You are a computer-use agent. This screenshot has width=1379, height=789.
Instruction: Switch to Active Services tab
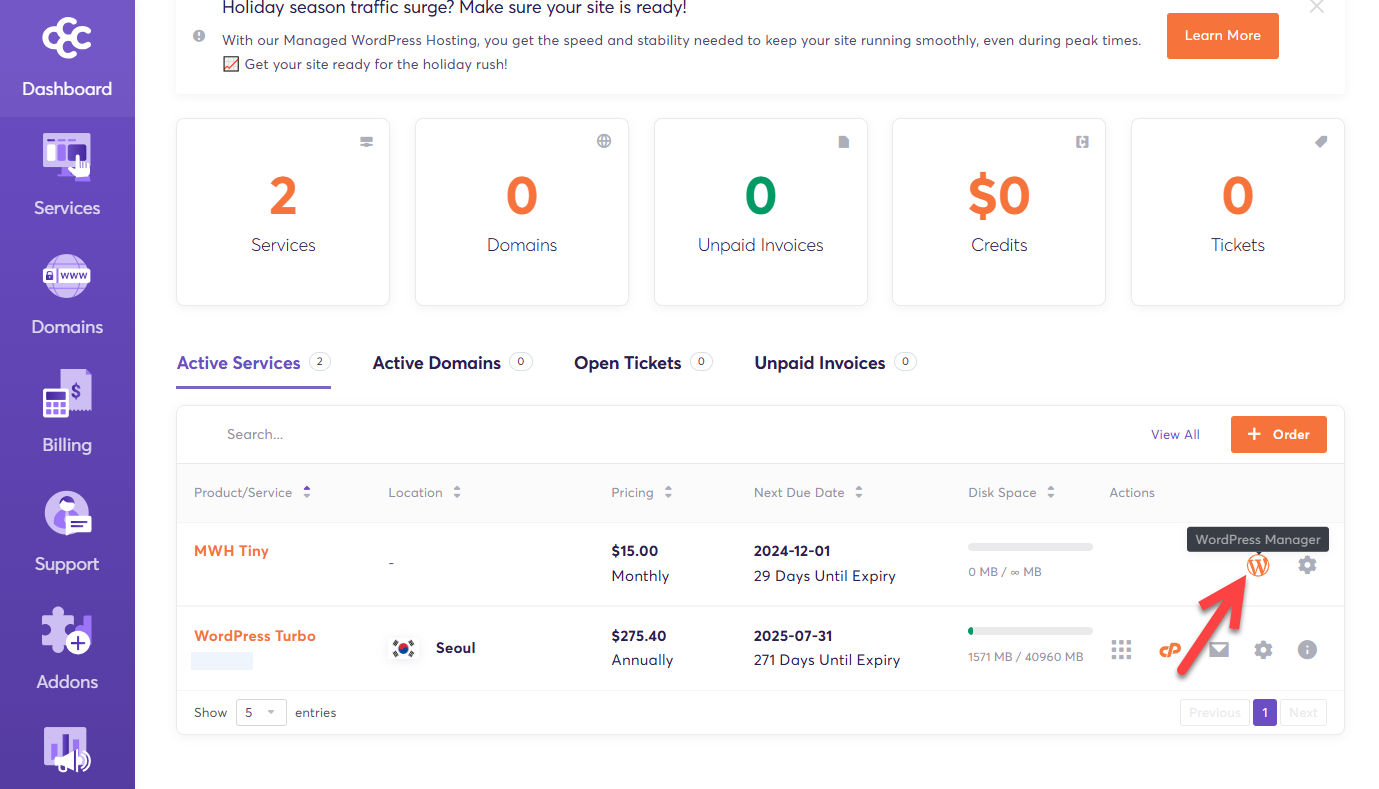click(253, 363)
